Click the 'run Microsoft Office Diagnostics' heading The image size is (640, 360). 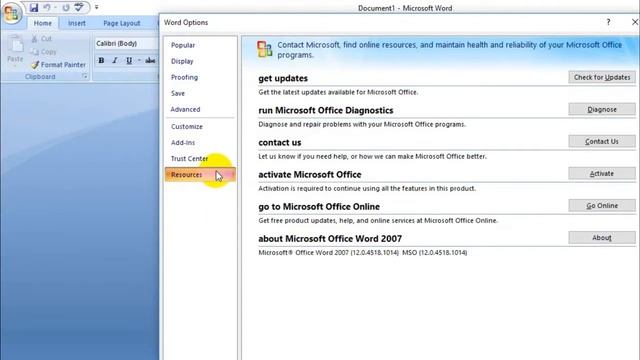pyautogui.click(x=326, y=110)
